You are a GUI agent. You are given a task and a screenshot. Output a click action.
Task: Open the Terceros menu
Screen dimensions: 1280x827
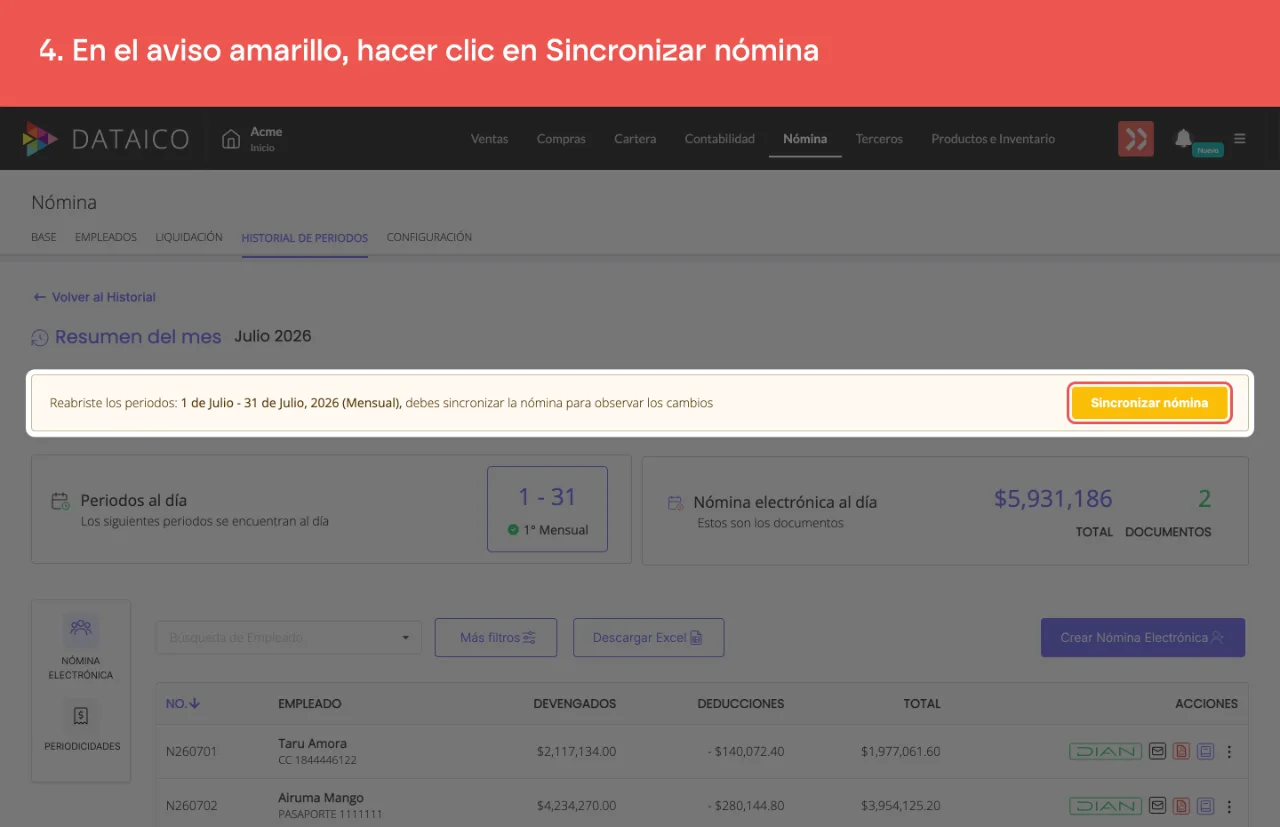(x=879, y=139)
